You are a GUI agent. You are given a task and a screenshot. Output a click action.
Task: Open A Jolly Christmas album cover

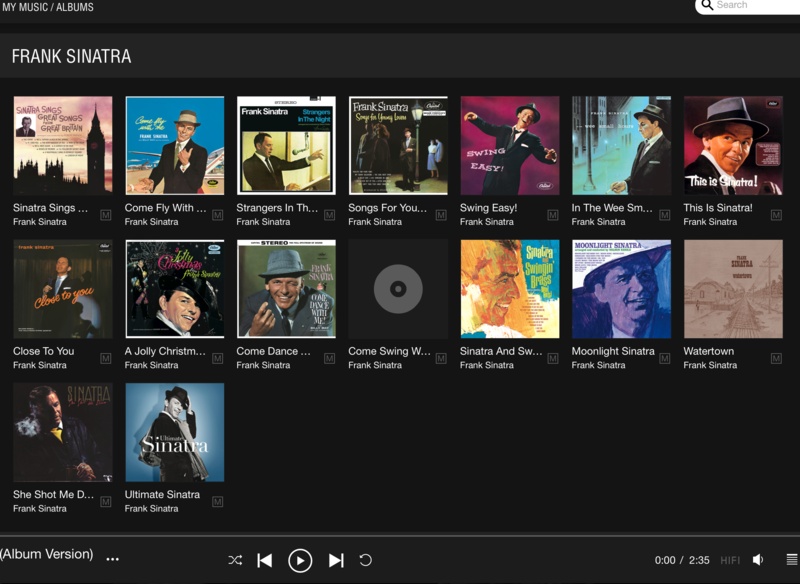[x=174, y=289]
